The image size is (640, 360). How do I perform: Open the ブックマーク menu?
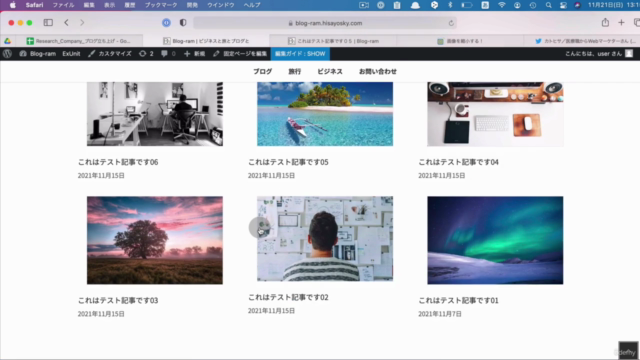[x=161, y=5]
